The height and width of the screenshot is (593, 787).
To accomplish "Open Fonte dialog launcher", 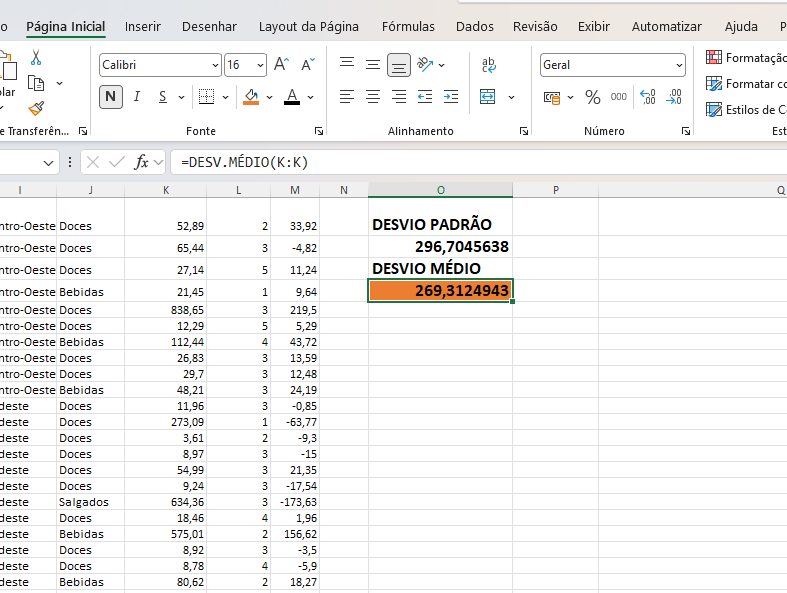I will [x=319, y=131].
